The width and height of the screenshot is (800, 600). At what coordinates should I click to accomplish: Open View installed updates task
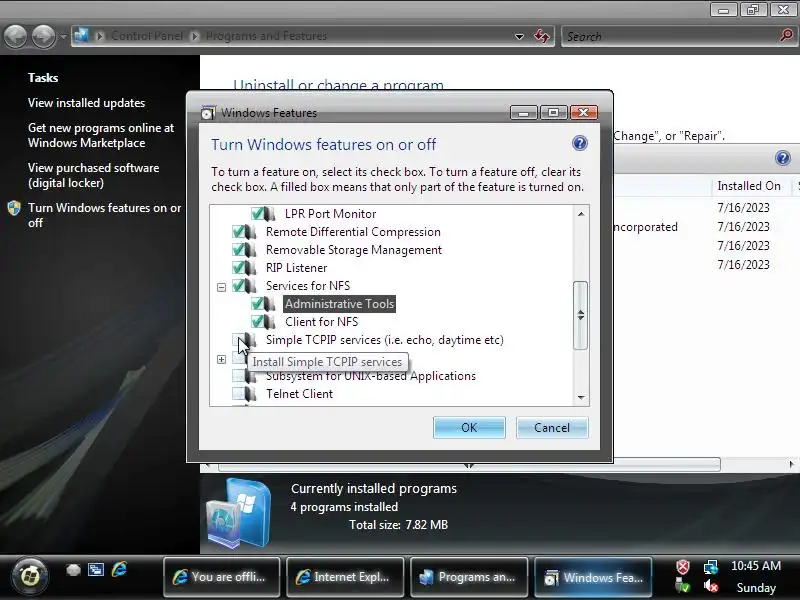pyautogui.click(x=86, y=103)
